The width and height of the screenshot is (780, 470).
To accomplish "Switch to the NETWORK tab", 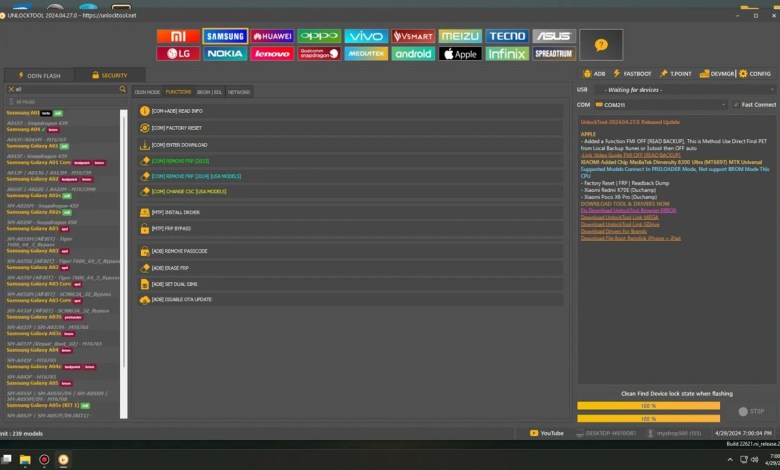I will [x=239, y=92].
